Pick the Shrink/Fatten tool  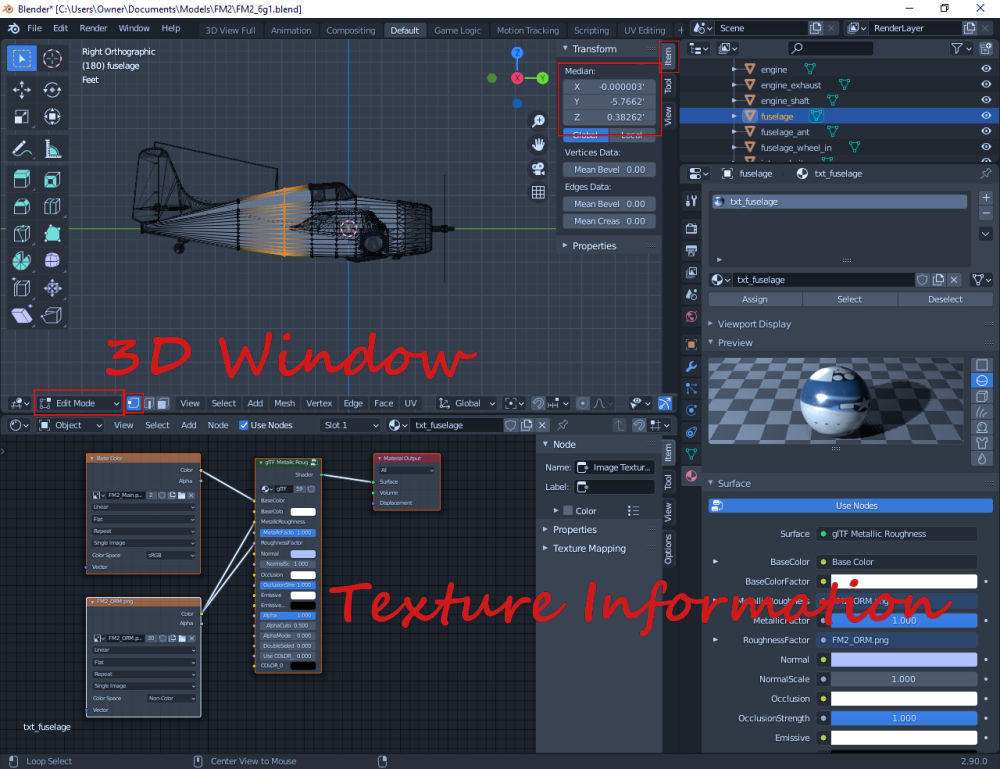[52, 288]
